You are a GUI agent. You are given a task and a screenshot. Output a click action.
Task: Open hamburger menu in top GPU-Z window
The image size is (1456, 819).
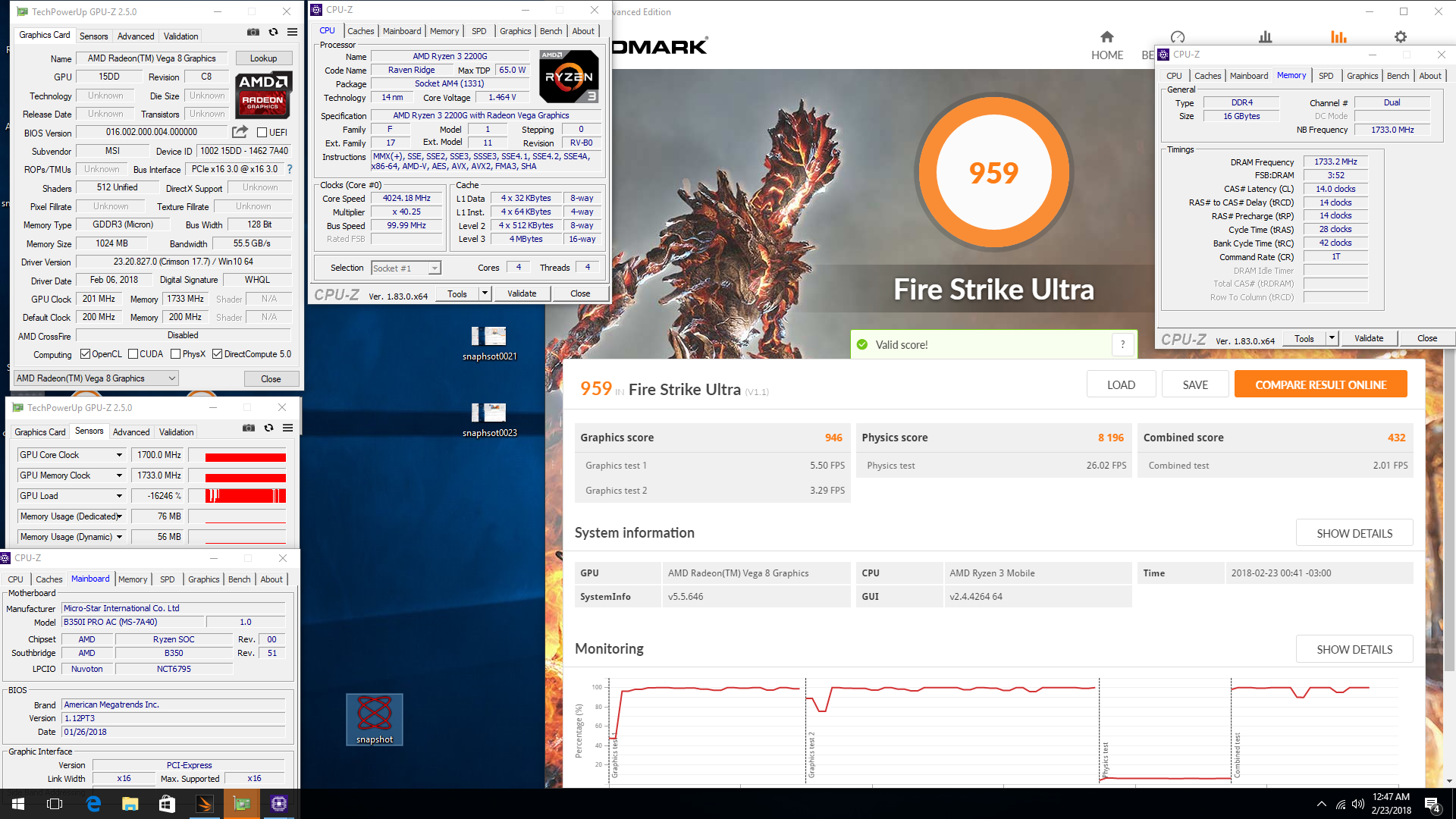[x=293, y=33]
